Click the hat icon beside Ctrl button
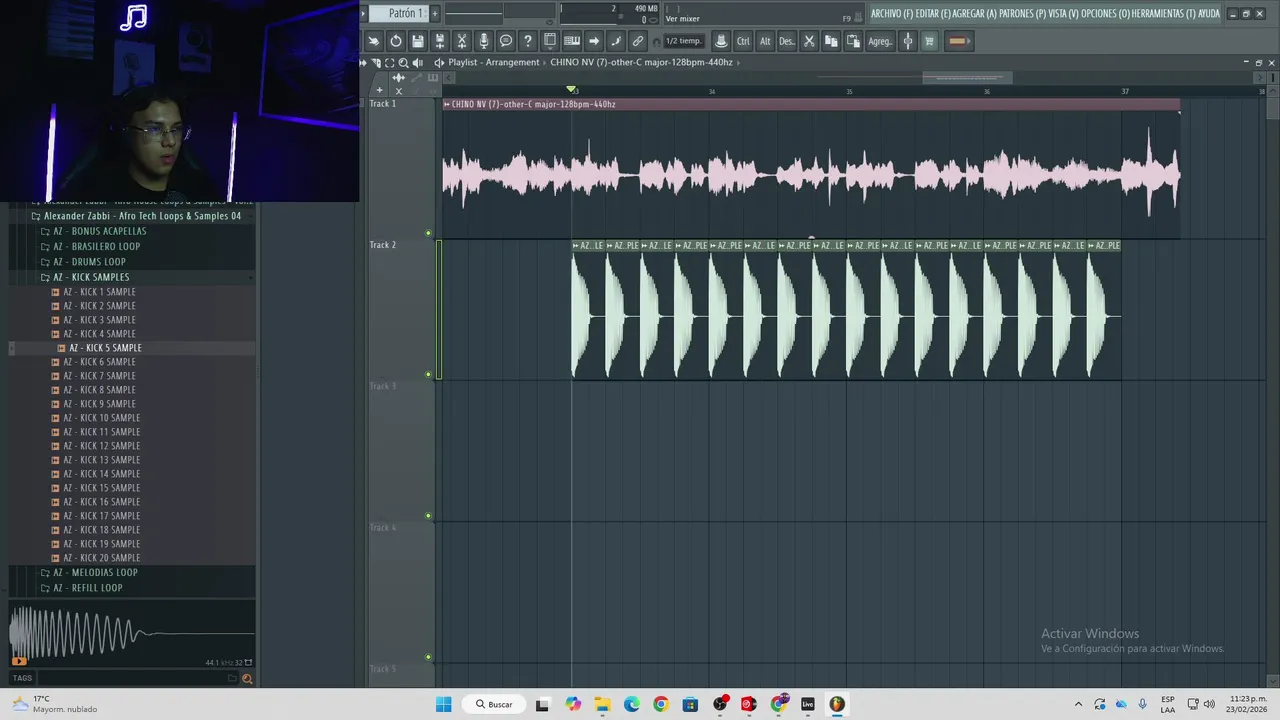The image size is (1280, 720). (721, 41)
